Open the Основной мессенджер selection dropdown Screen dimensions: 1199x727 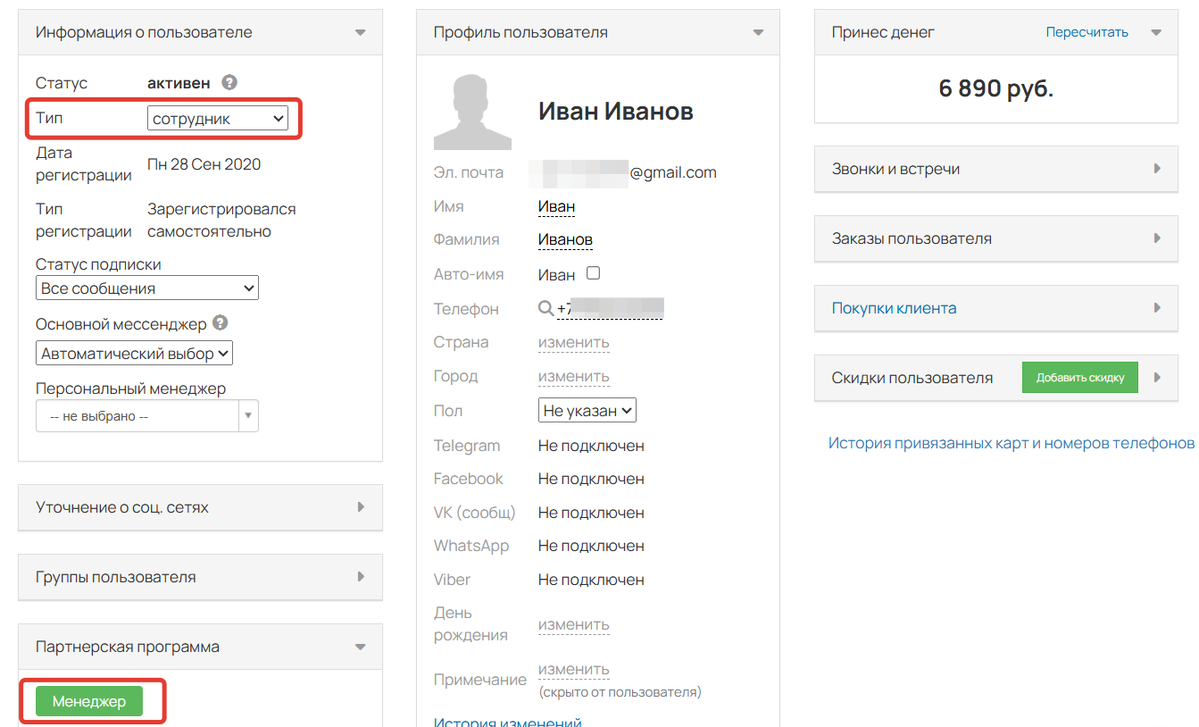[134, 354]
